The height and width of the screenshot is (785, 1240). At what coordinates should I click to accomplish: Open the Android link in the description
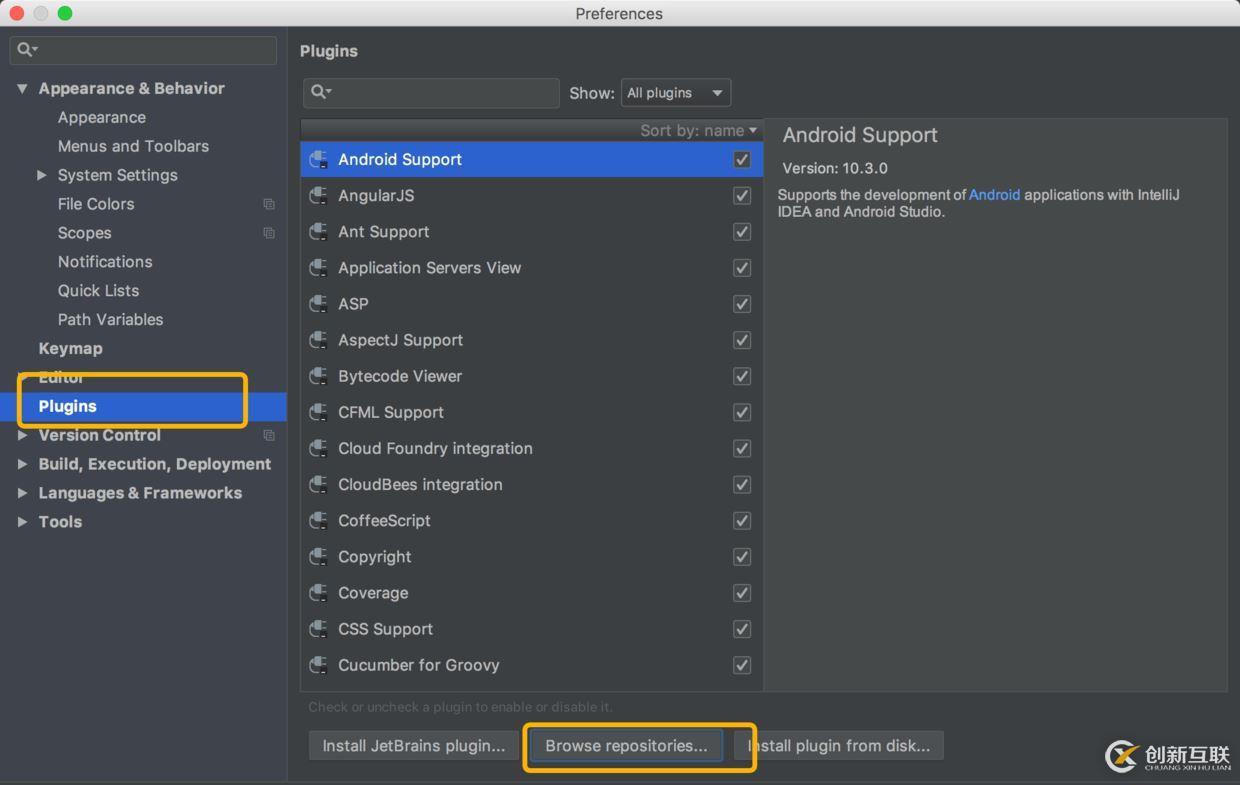click(994, 195)
